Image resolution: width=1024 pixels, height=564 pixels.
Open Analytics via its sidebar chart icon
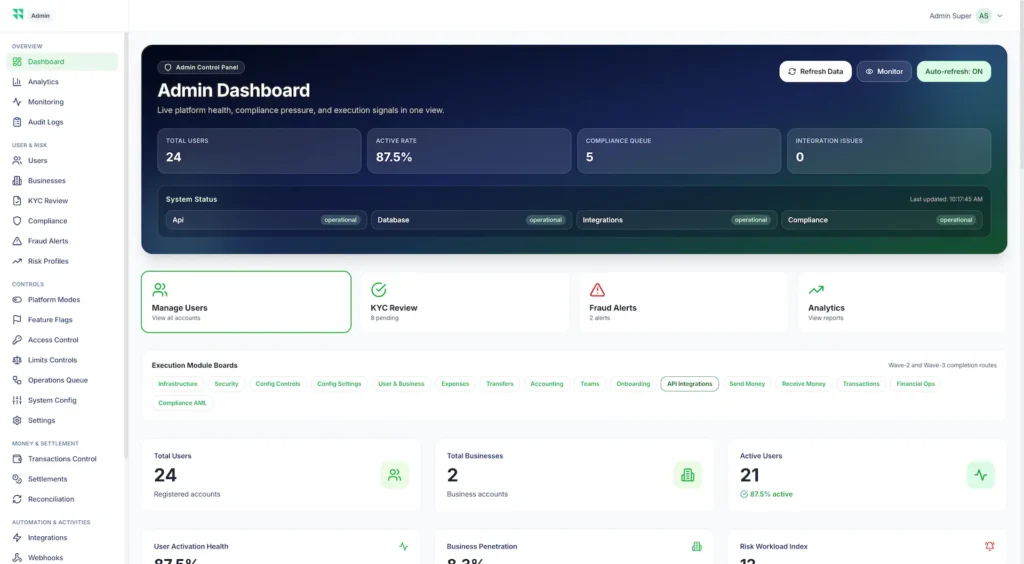17,82
